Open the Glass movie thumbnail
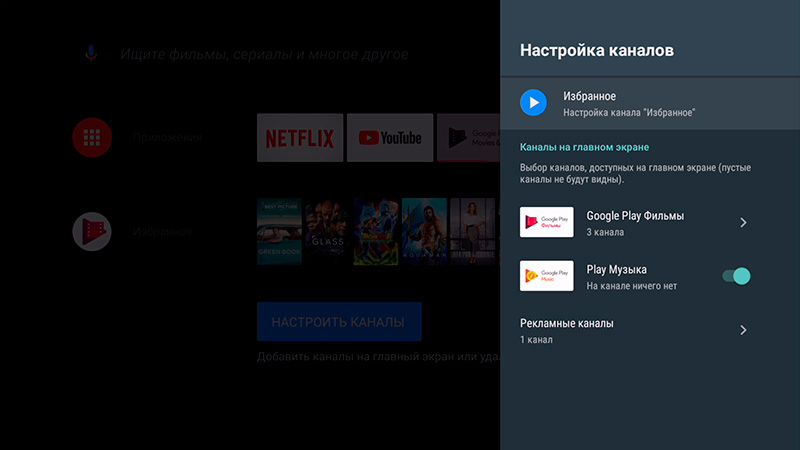The image size is (800, 450). click(x=327, y=231)
